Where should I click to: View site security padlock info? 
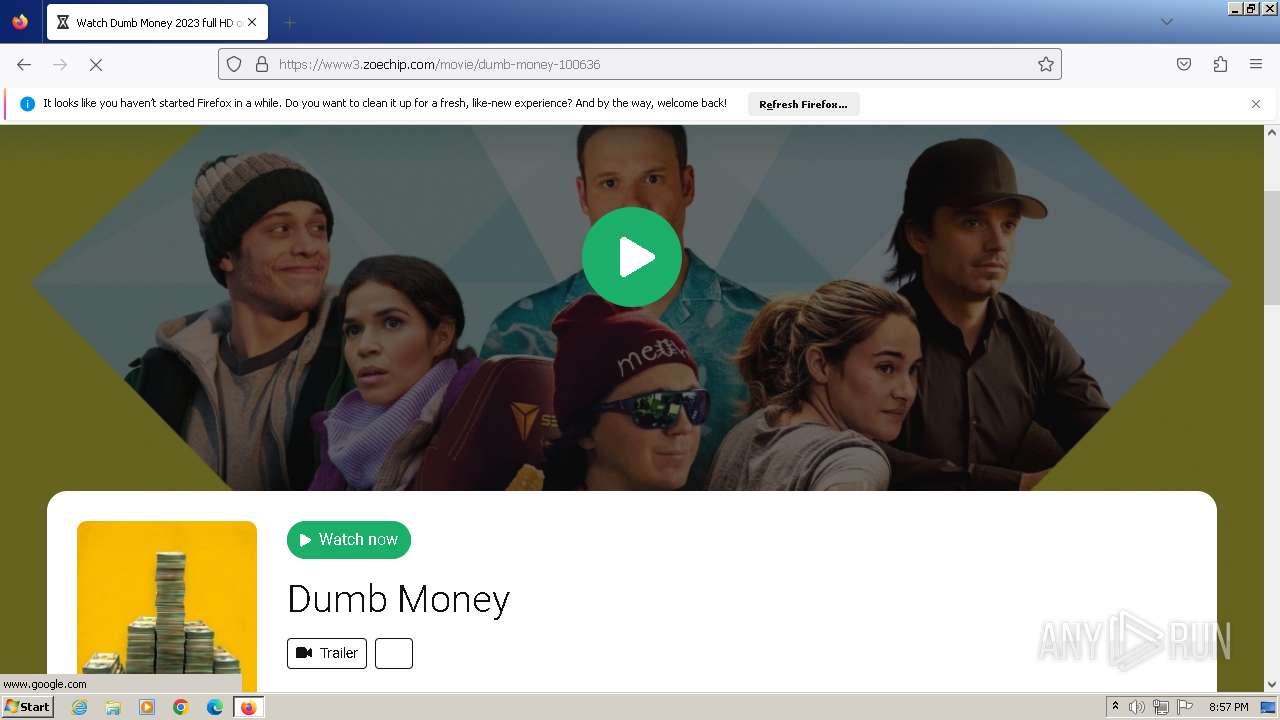[262, 64]
